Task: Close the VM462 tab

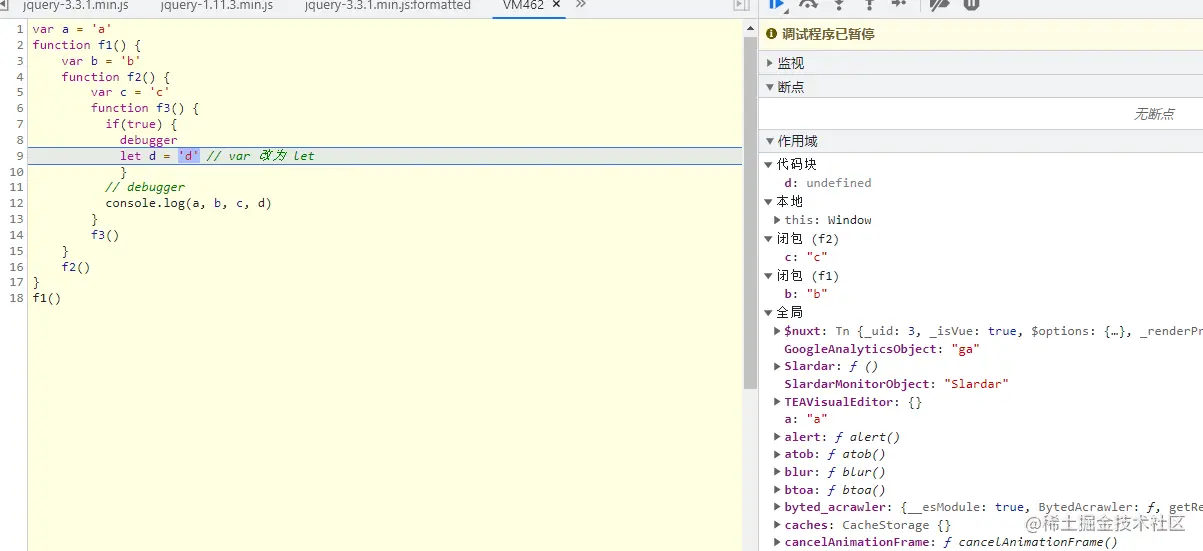Action: pyautogui.click(x=556, y=5)
